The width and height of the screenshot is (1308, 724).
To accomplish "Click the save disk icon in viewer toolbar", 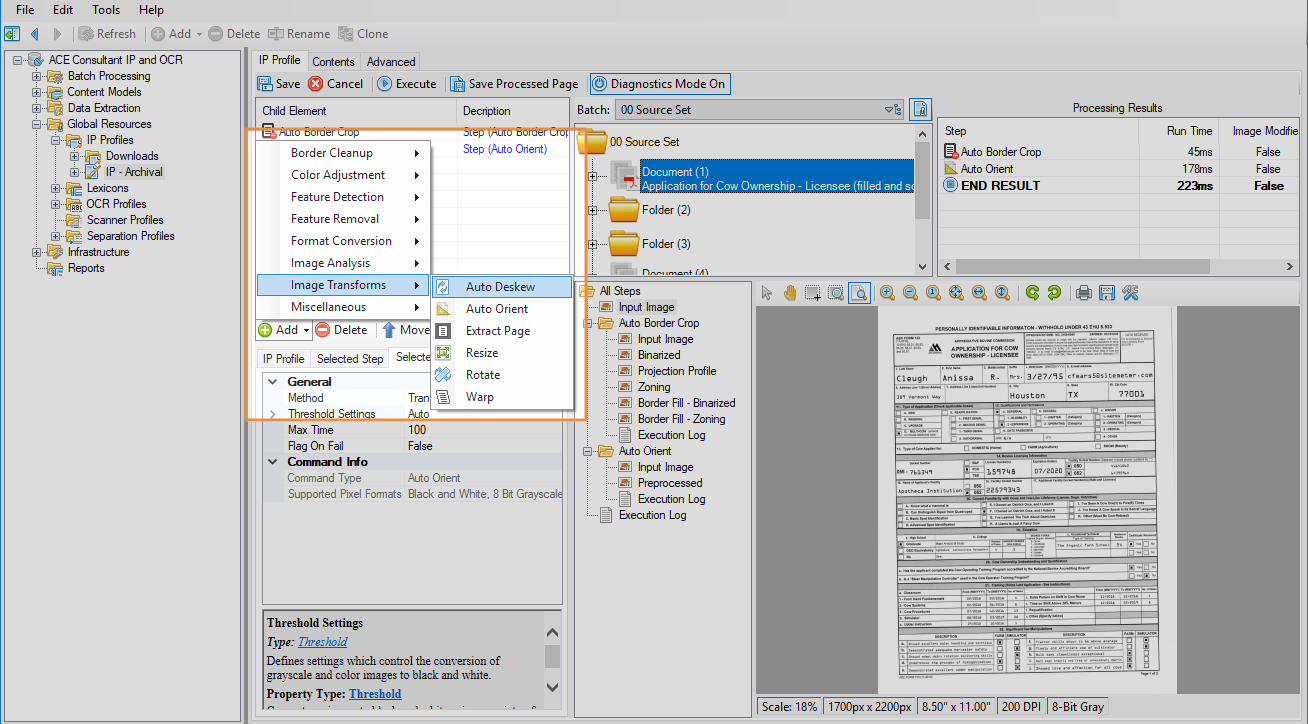I will tap(1107, 293).
